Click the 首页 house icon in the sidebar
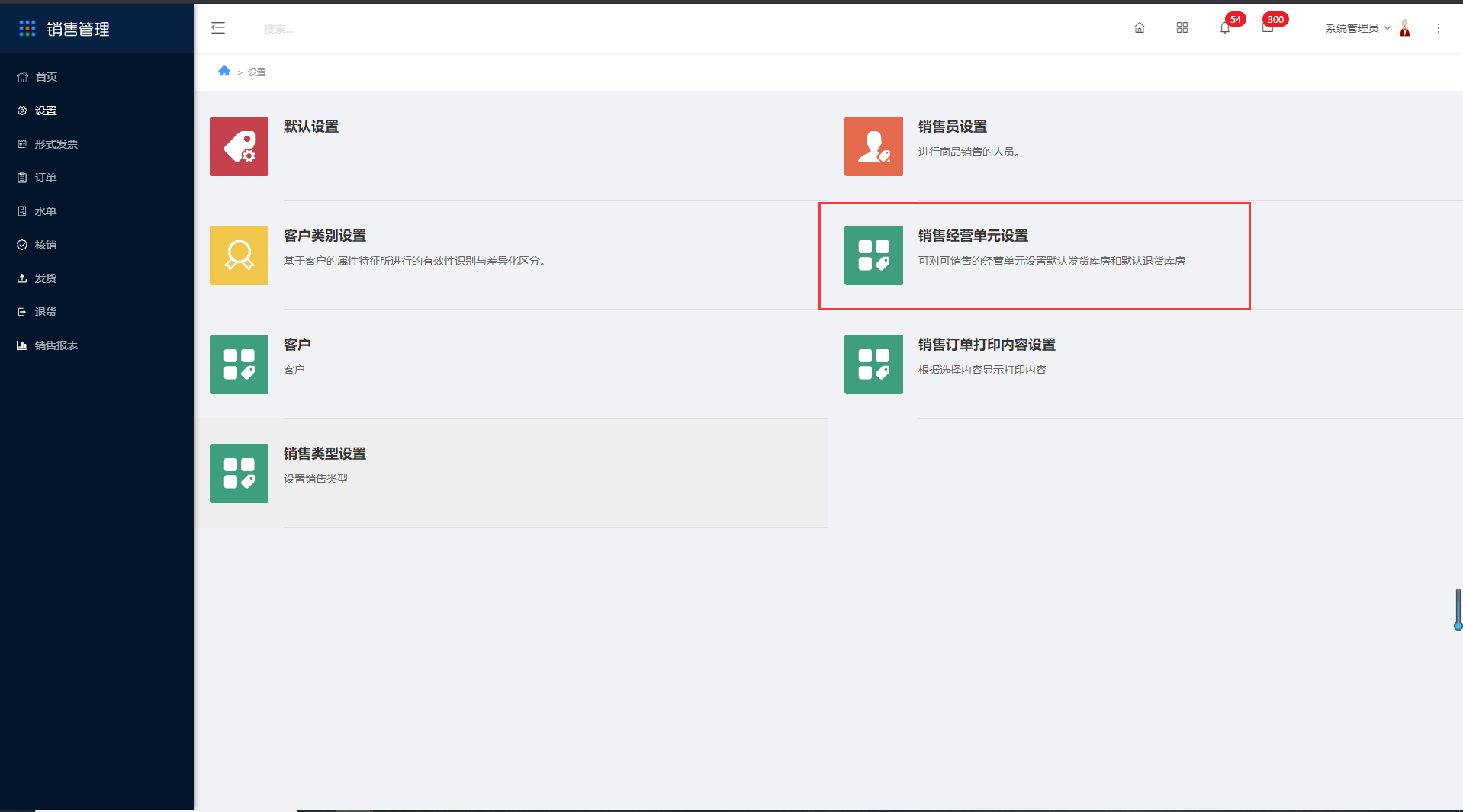1463x812 pixels. [x=22, y=77]
